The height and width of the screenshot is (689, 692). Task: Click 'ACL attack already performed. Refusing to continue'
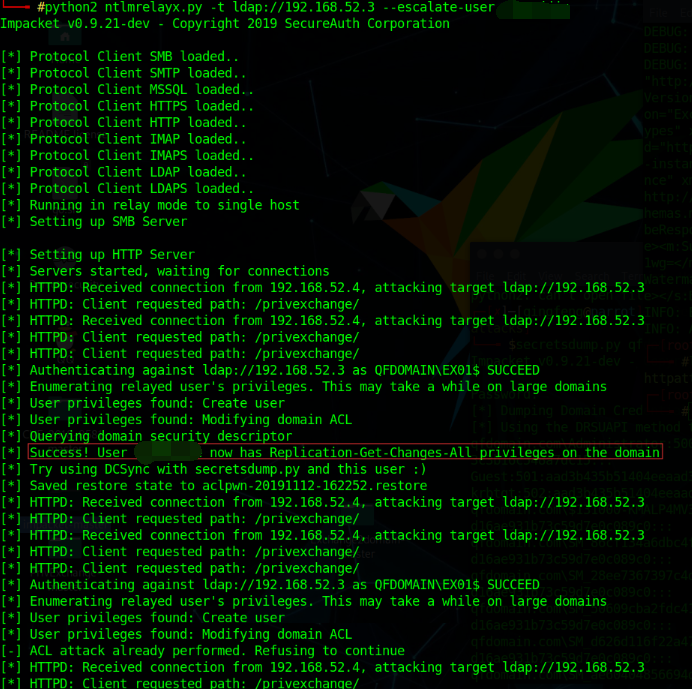point(203,651)
